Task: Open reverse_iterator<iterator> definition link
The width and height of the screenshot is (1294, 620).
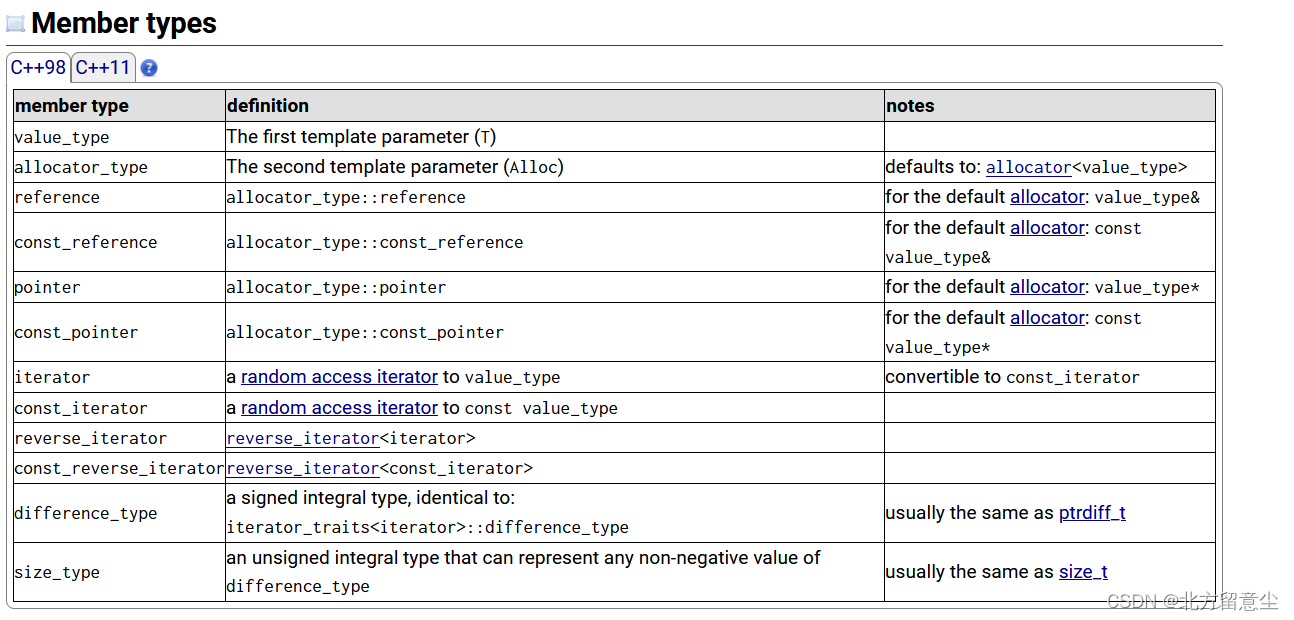Action: coord(303,438)
